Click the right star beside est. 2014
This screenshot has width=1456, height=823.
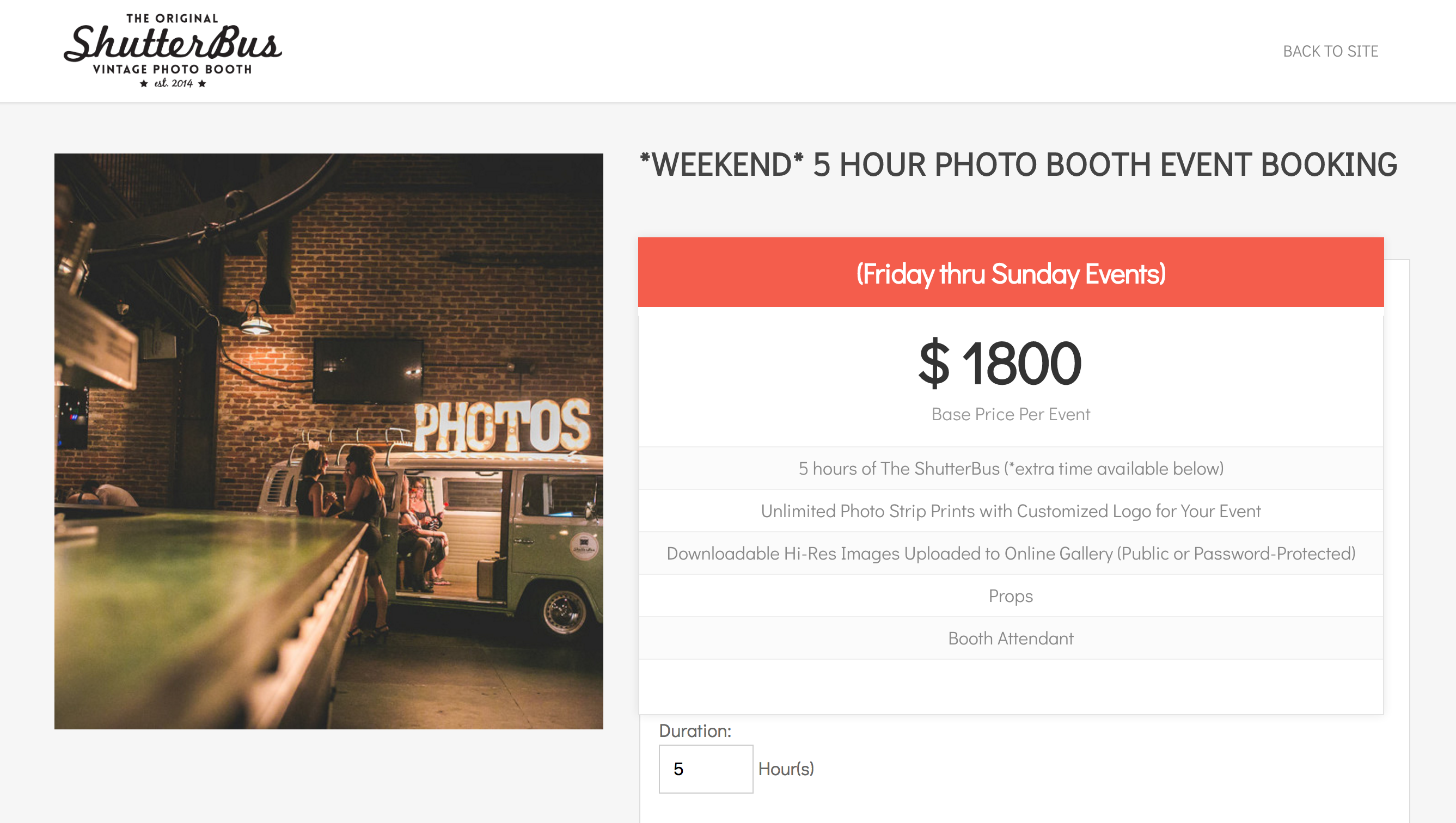click(203, 84)
